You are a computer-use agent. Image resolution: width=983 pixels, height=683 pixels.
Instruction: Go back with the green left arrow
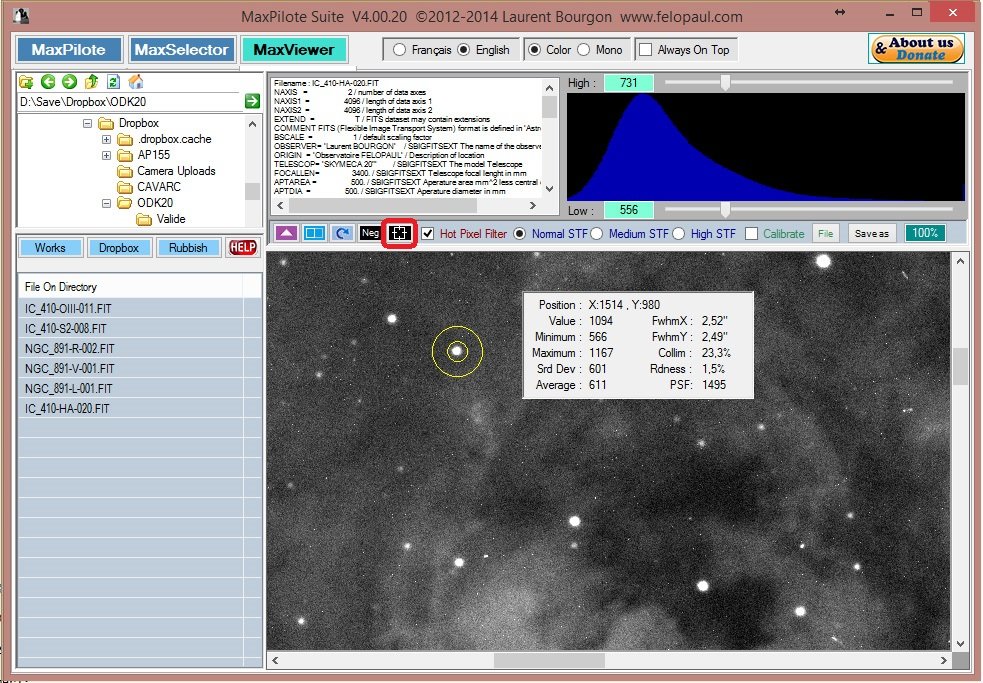48,82
